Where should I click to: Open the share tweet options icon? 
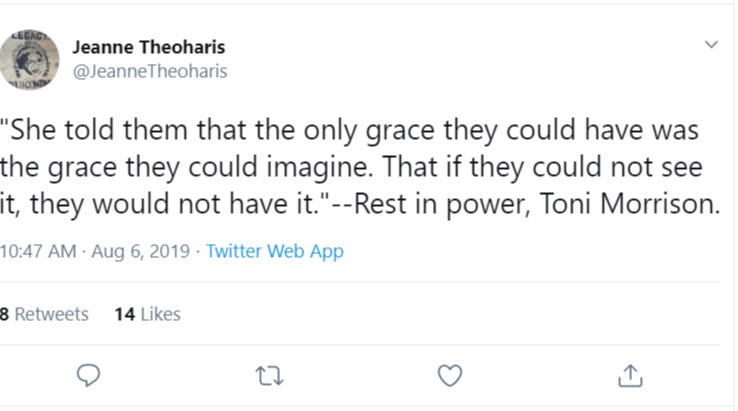630,374
